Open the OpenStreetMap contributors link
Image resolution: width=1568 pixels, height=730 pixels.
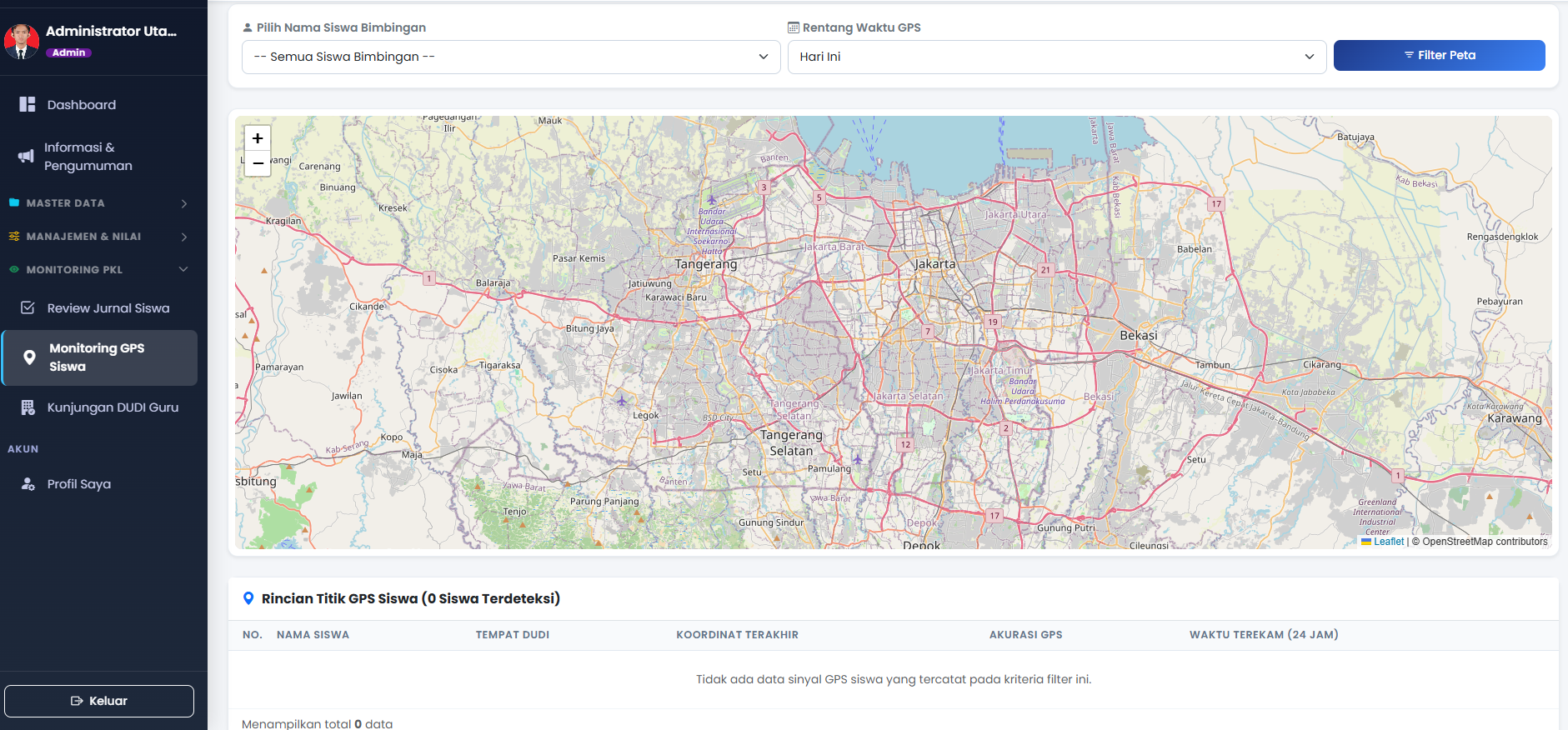pos(1485,542)
